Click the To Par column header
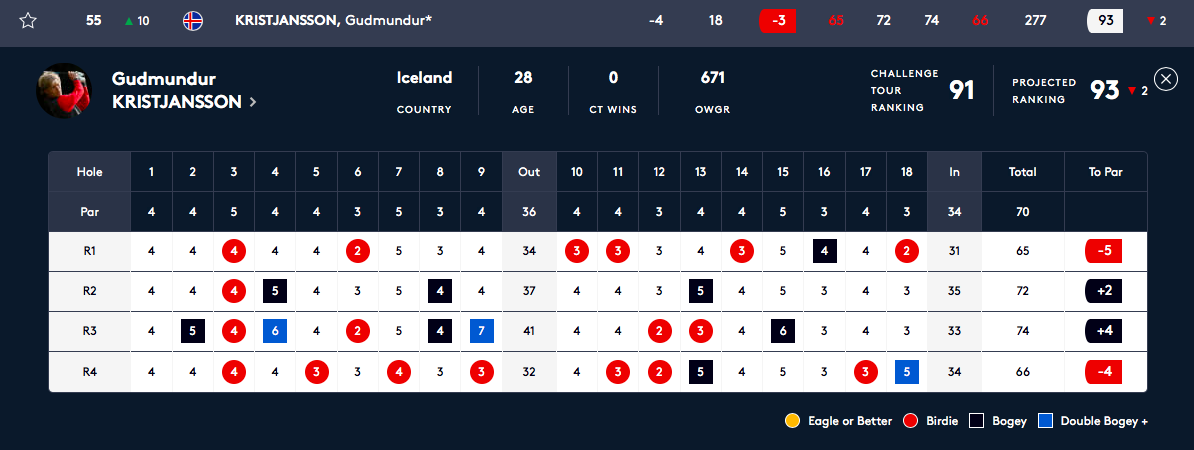 tap(1106, 172)
